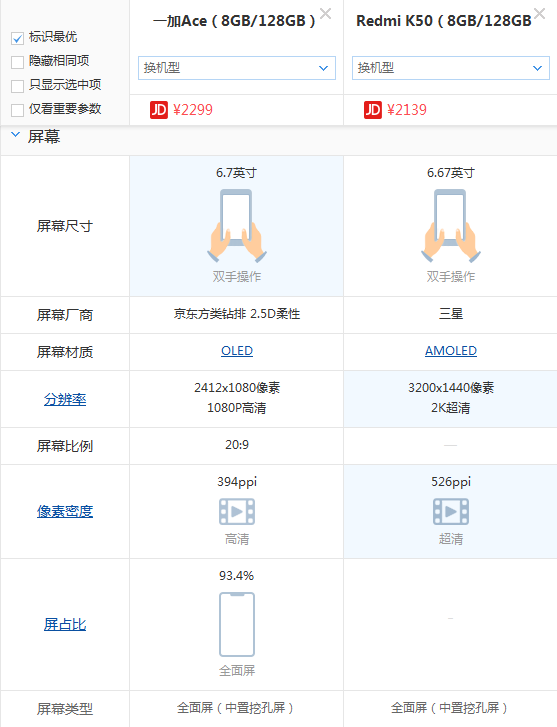
Task: Open the ¥2299 JD price link
Action: point(193,110)
